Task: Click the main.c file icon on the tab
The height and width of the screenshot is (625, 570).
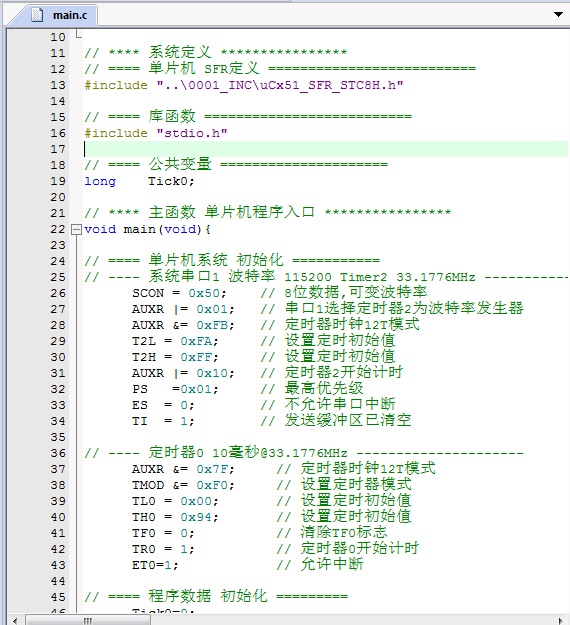Action: coord(37,15)
